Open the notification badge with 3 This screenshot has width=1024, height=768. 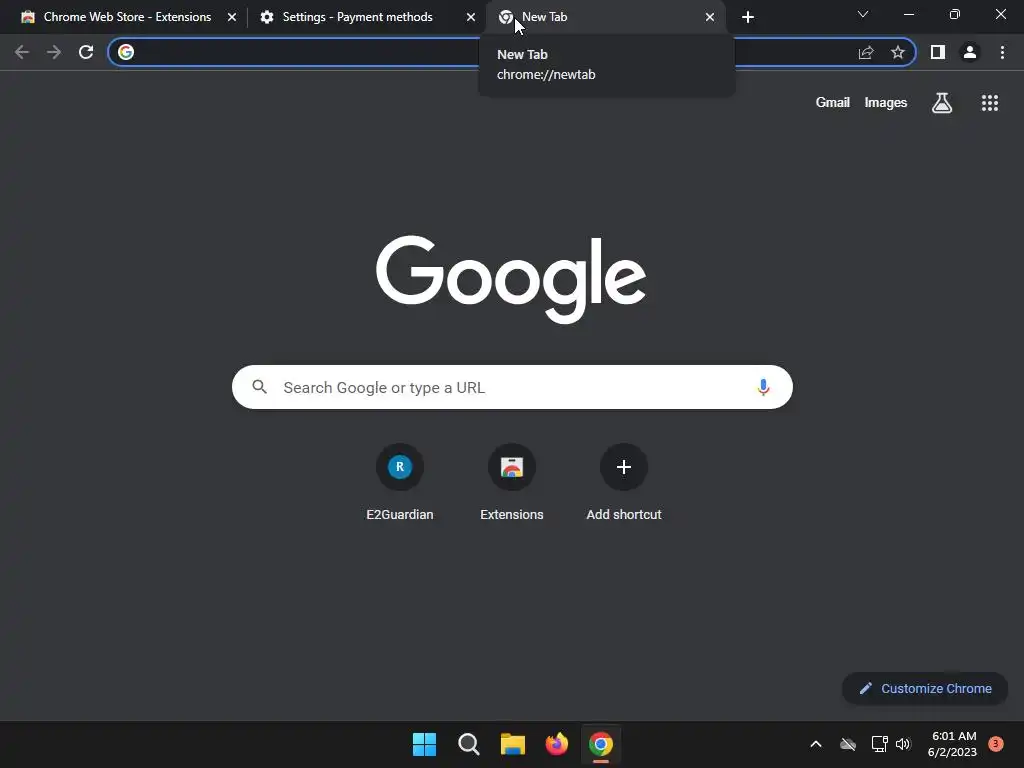click(996, 744)
